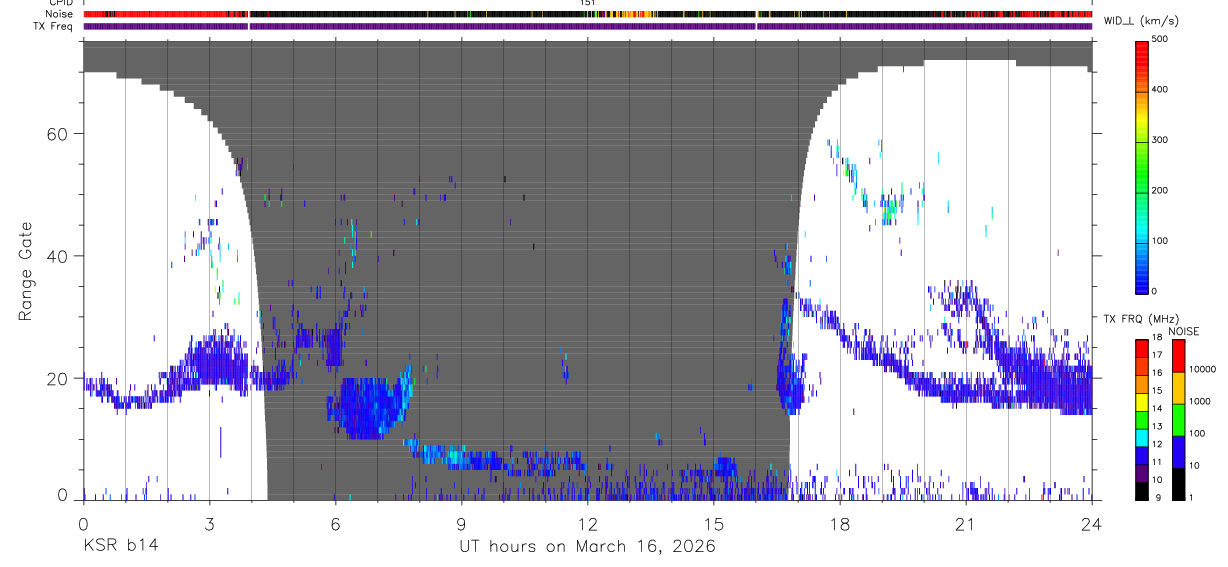This screenshot has height=567, width=1228.
Task: Click the black 9–10 MHz TX FRQ swatch
Action: tap(1142, 491)
